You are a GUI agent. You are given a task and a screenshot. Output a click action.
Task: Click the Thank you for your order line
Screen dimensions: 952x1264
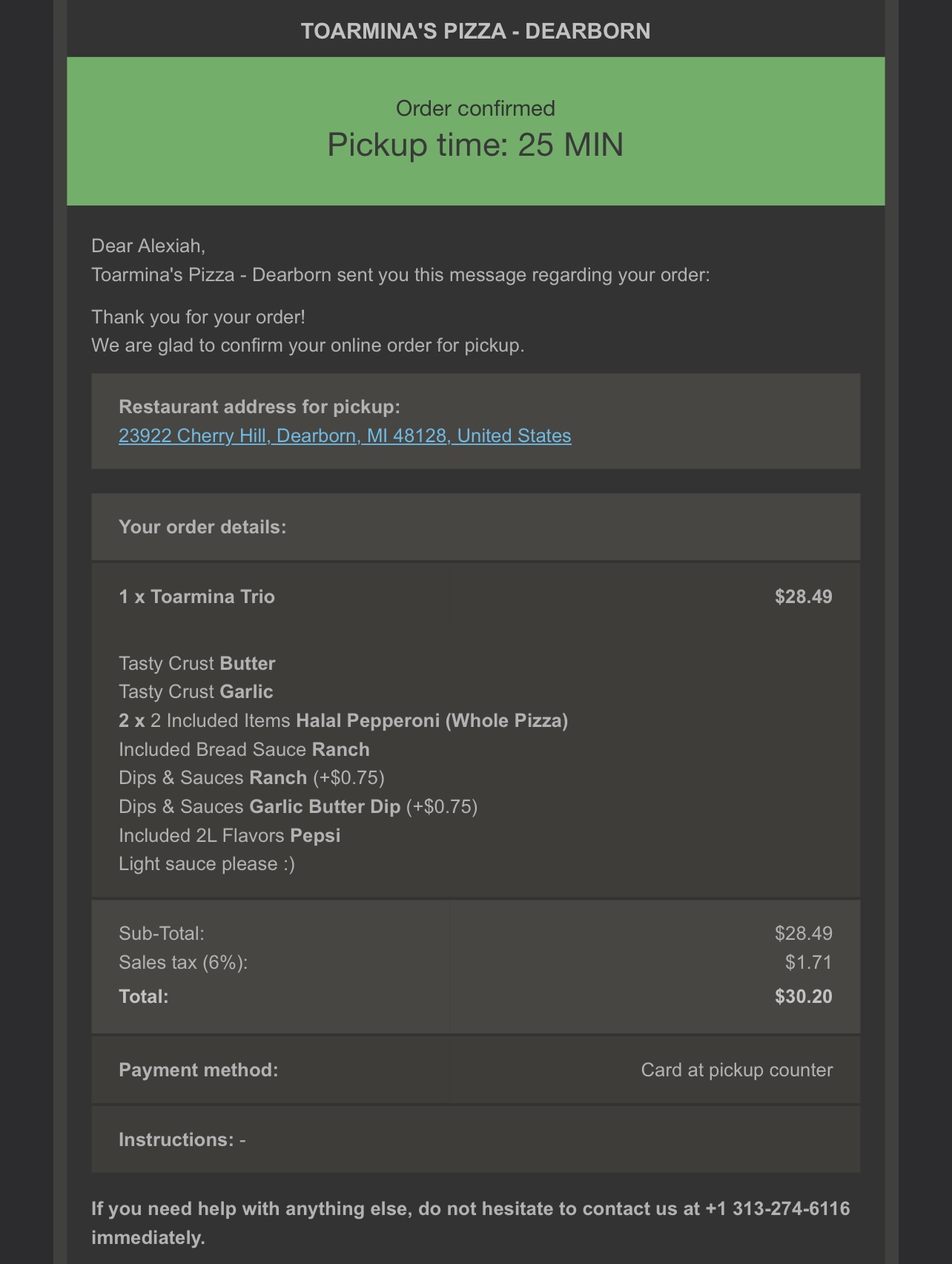(x=198, y=317)
